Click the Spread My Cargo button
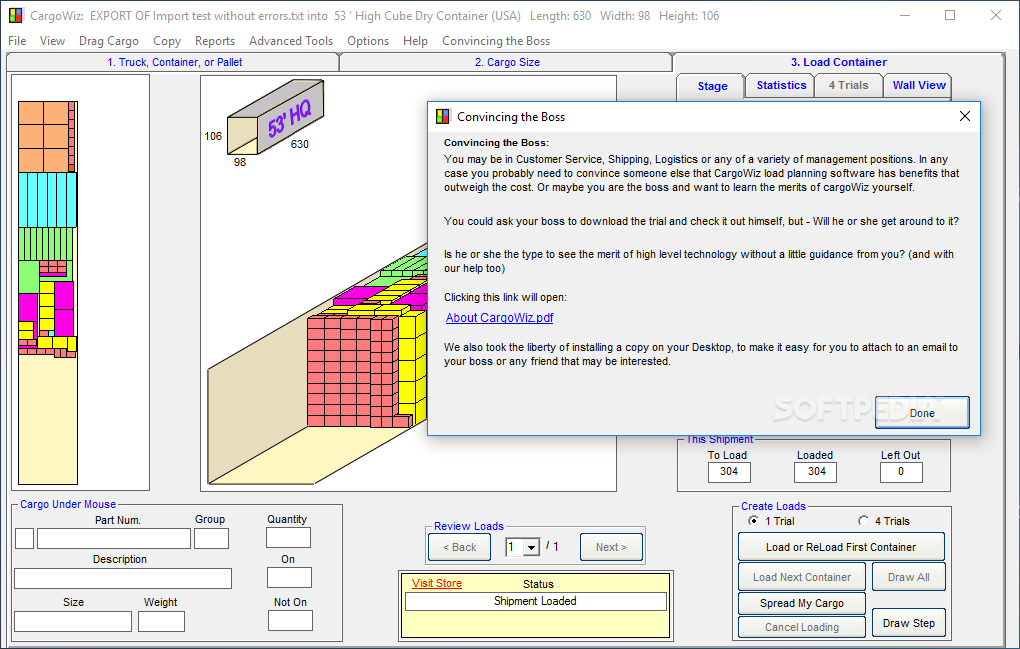Viewport: 1020px width, 649px height. pos(801,603)
